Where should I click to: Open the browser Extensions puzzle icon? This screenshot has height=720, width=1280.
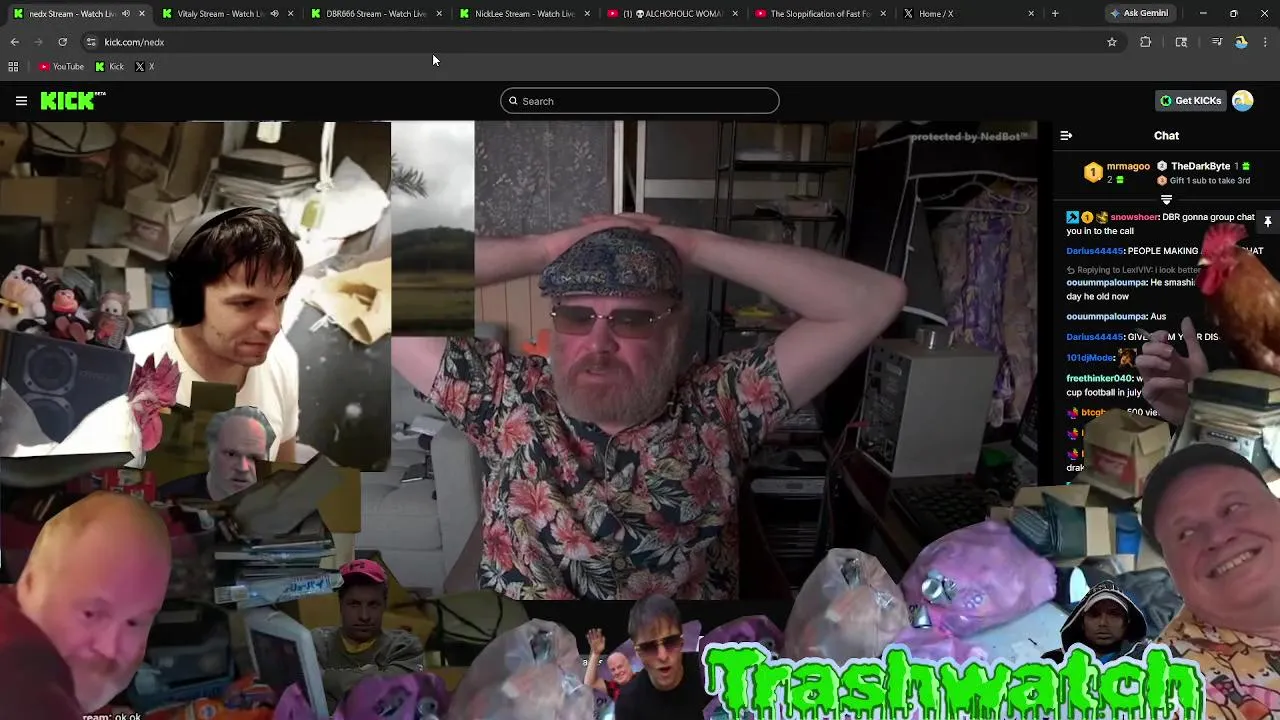1146,42
